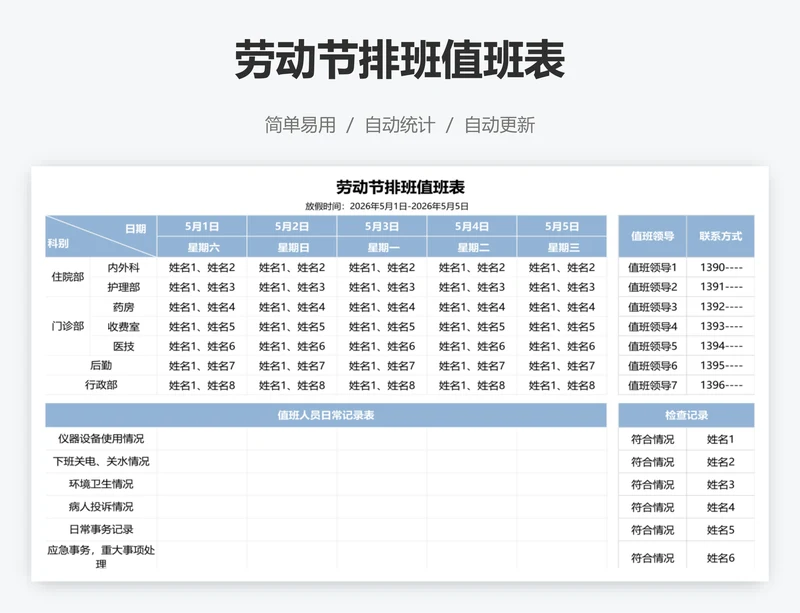Screen dimensions: 800x613
Task: Click the 星期三 weekday cell
Action: (562, 248)
